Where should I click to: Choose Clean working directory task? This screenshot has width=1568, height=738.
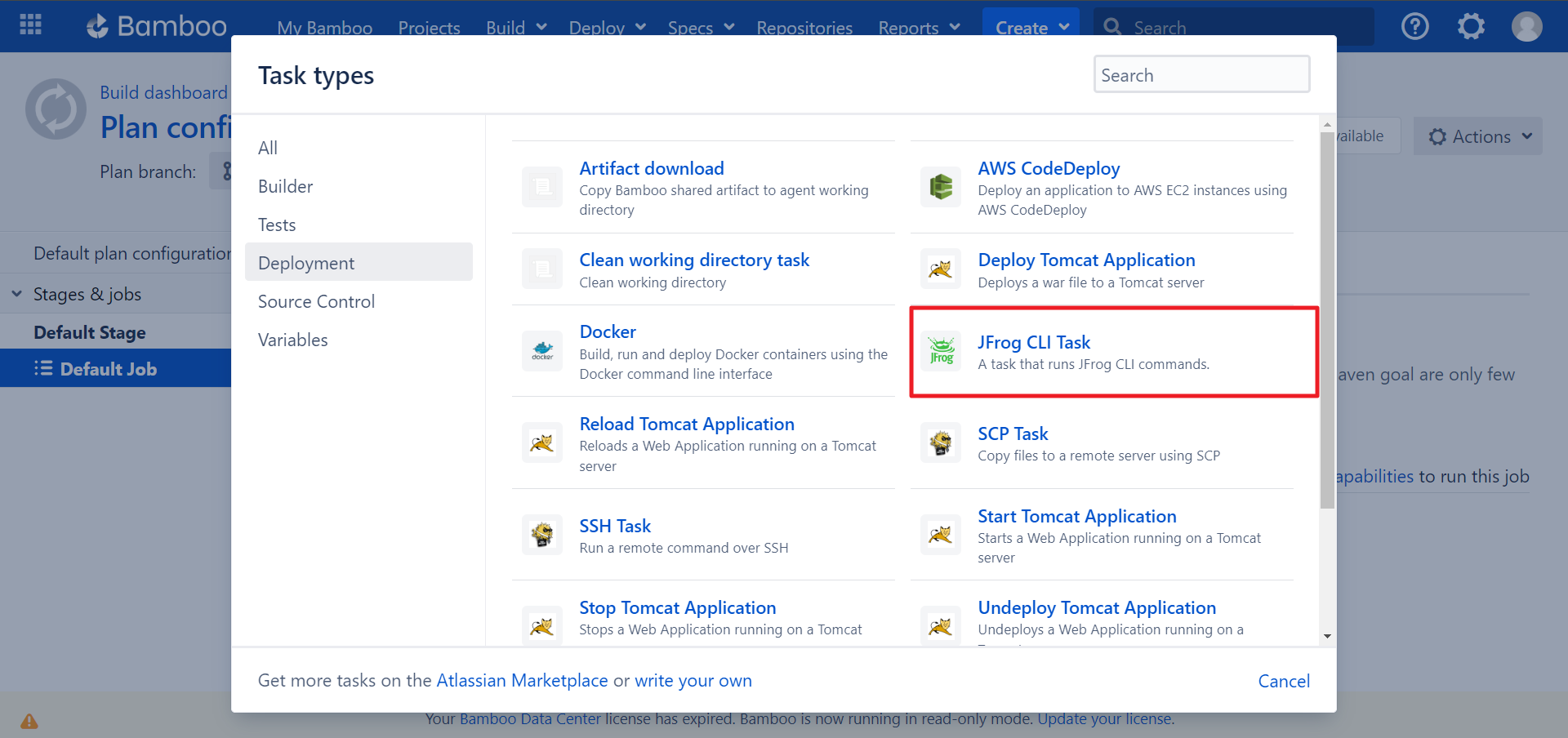click(x=694, y=260)
